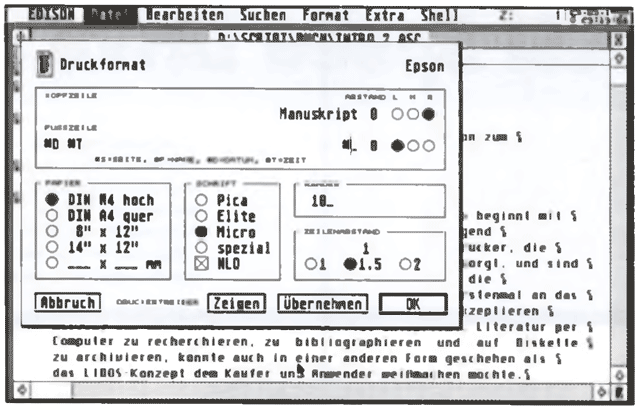Click the printer icon beside Druckformat
Image resolution: width=640 pixels, height=407 pixels.
41,65
